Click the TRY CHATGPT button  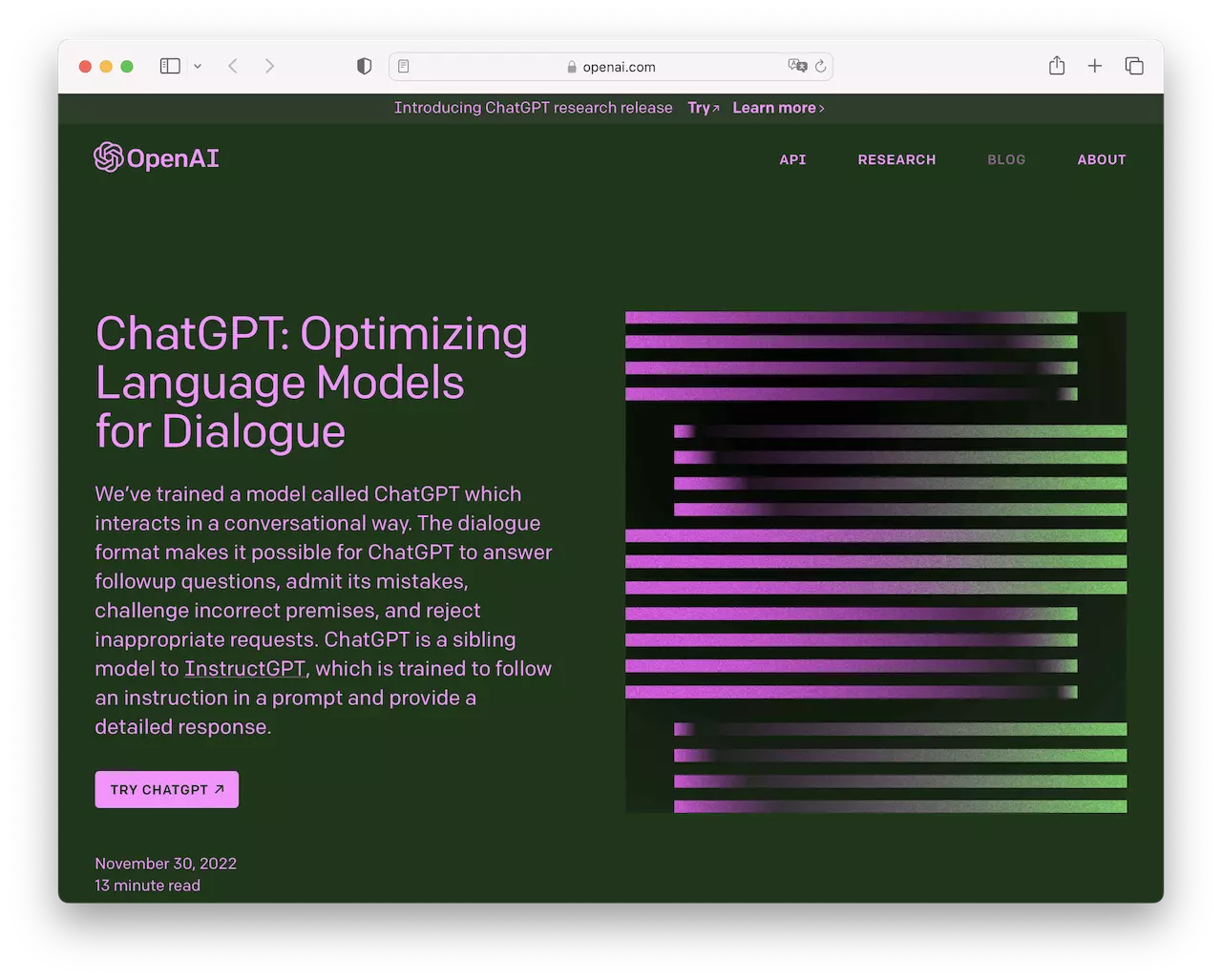pos(167,789)
